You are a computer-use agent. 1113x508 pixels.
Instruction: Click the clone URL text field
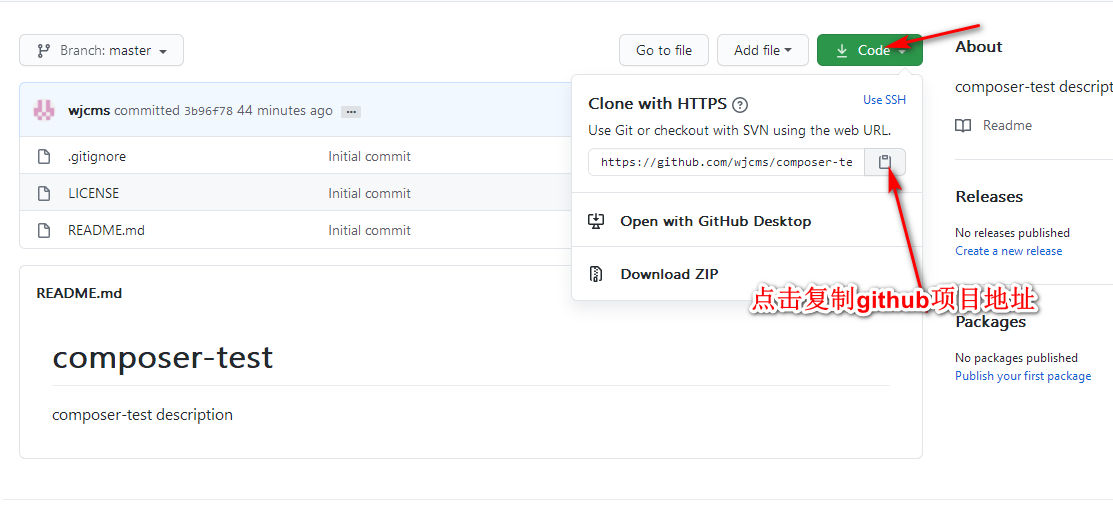(726, 162)
